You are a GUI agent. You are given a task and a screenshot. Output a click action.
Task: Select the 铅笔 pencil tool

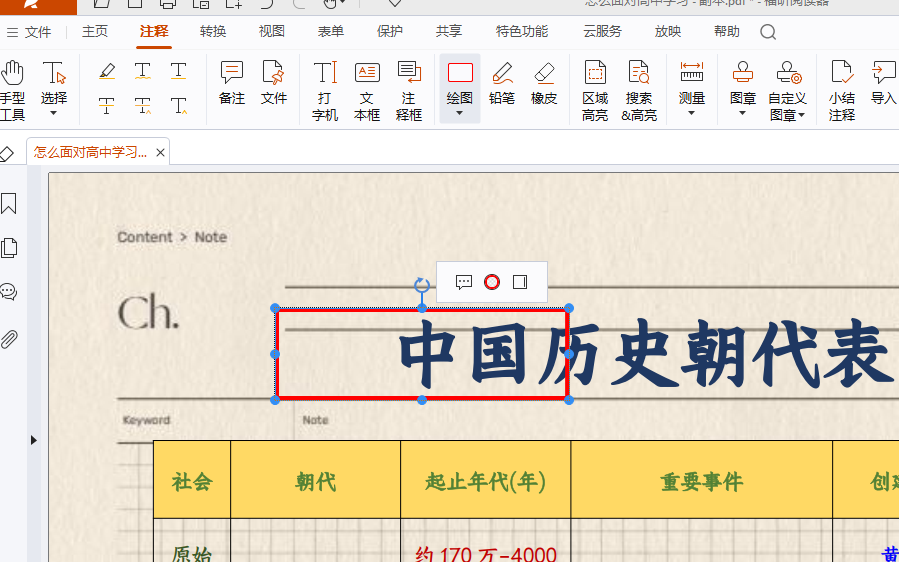pos(502,82)
